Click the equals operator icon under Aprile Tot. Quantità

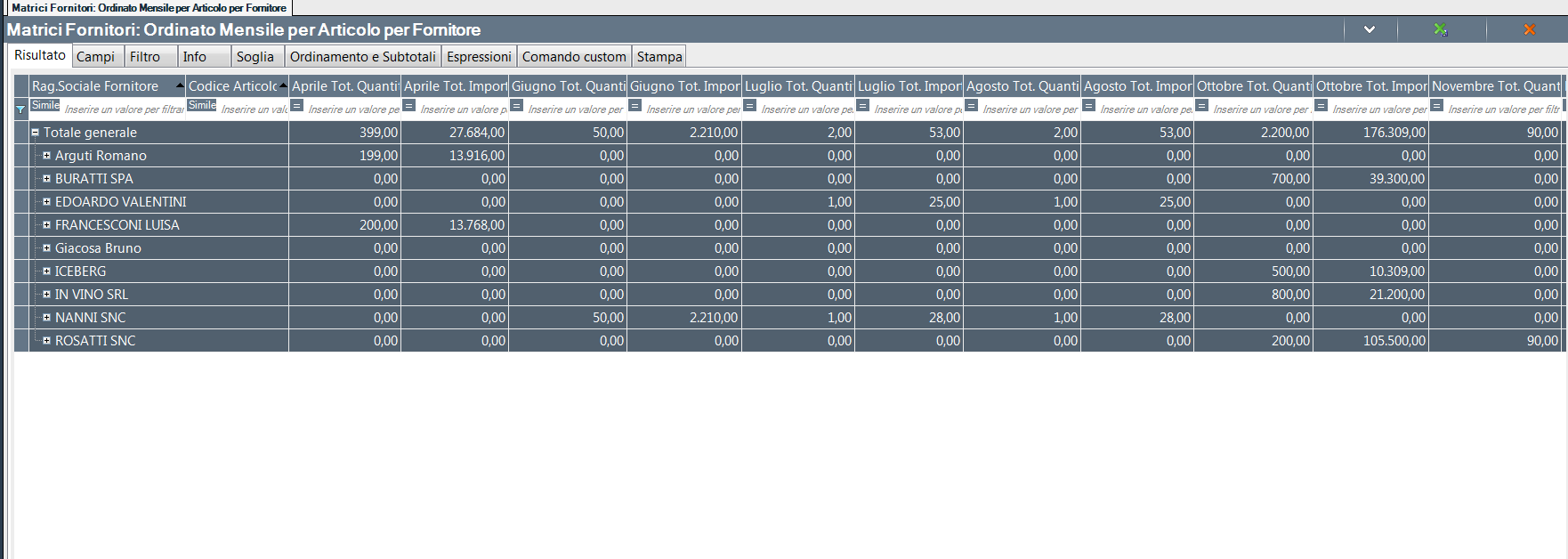click(297, 106)
